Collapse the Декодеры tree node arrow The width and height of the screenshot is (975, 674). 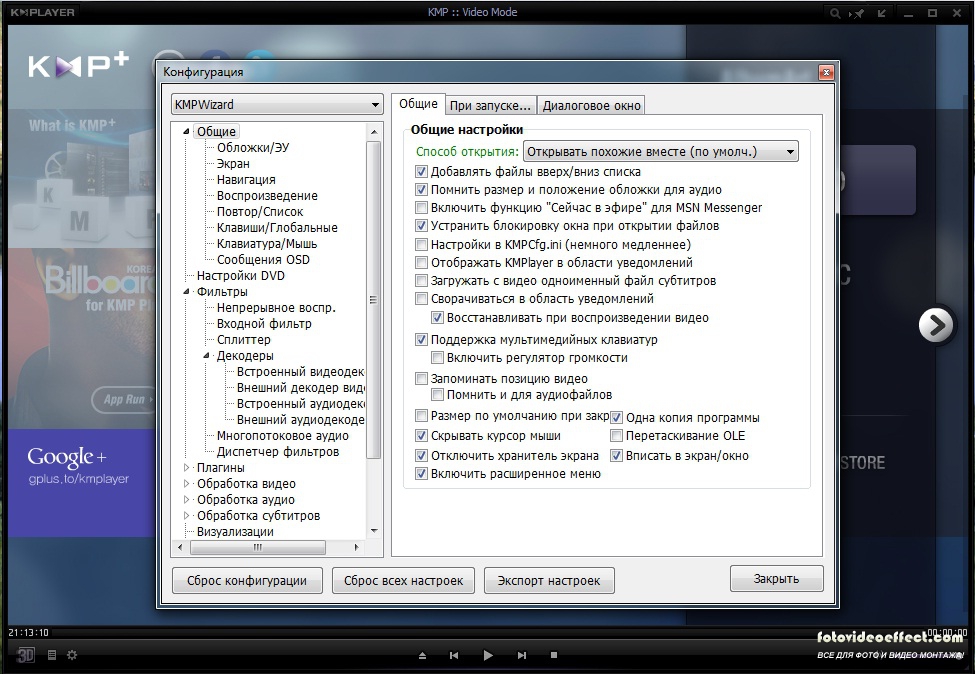point(206,356)
